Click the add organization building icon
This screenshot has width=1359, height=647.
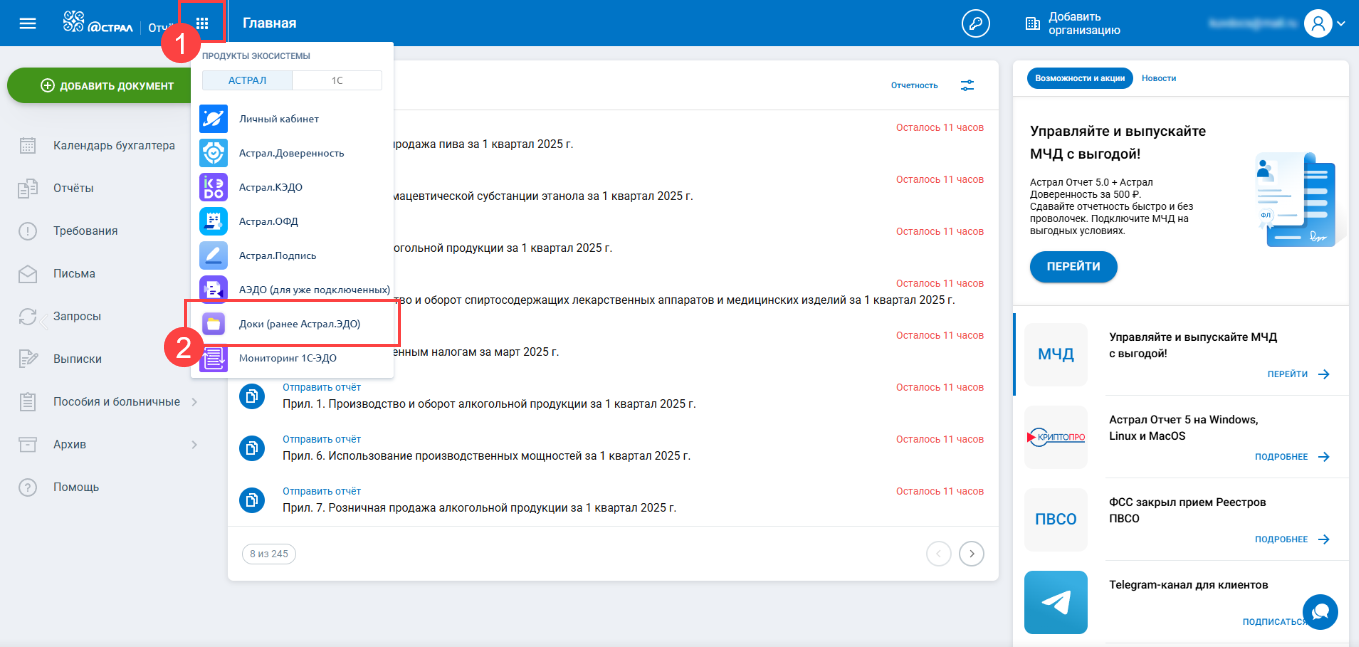click(x=1033, y=22)
